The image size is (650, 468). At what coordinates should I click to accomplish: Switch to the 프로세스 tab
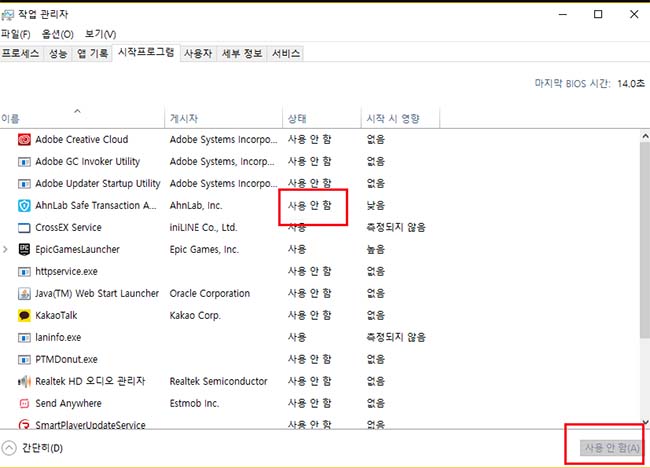[x=21, y=53]
